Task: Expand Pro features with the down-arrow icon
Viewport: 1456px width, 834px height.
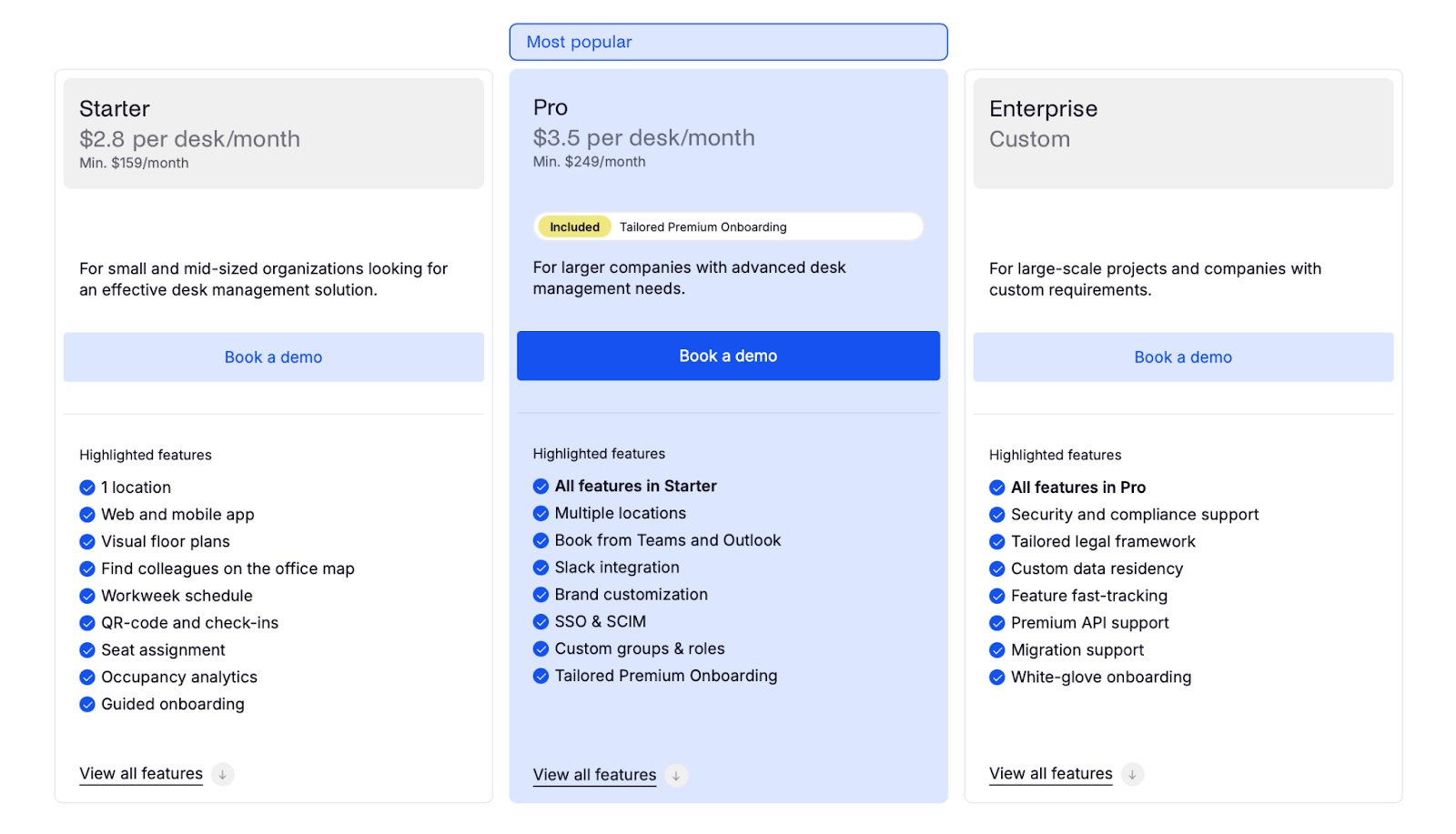Action: 676,776
